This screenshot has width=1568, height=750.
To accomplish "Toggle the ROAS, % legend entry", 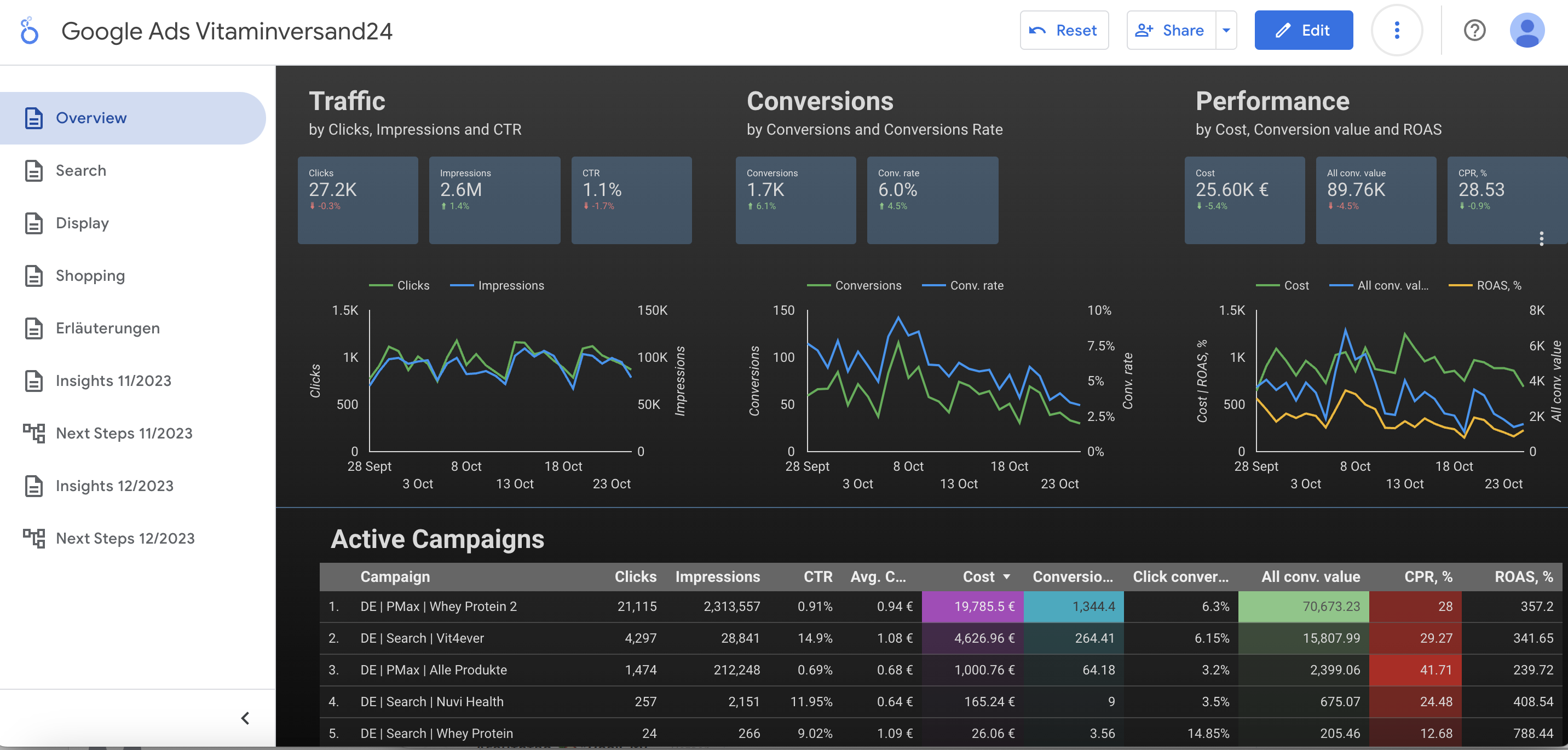I will click(1485, 286).
